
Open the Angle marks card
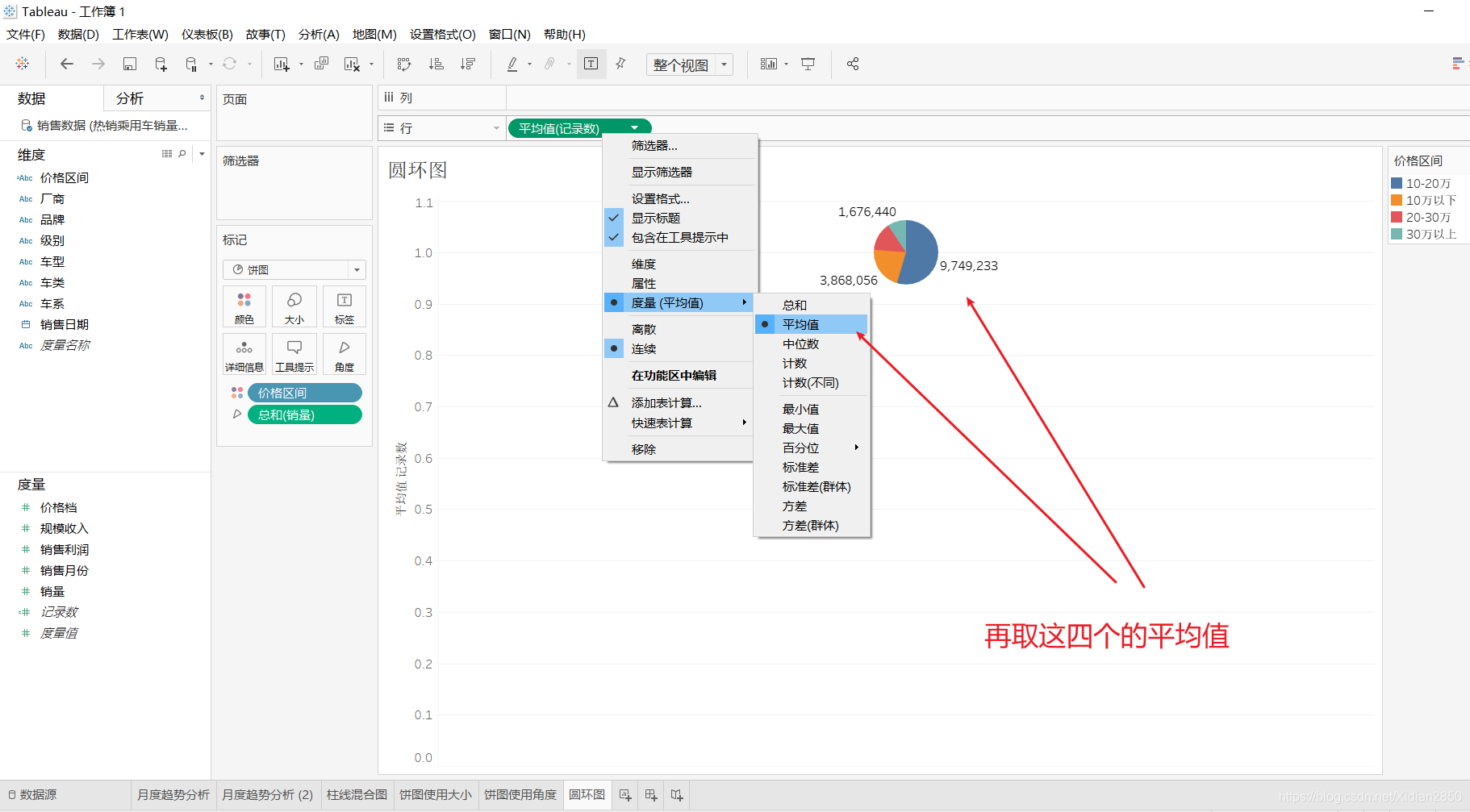click(x=345, y=355)
